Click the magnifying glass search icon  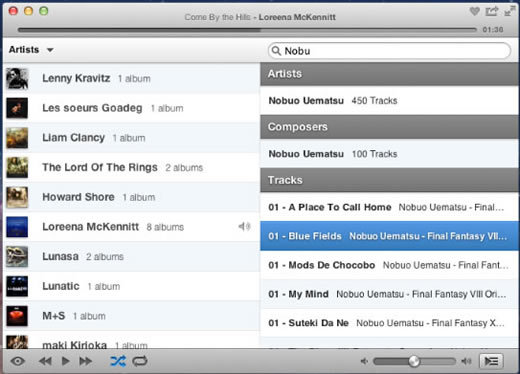point(276,51)
